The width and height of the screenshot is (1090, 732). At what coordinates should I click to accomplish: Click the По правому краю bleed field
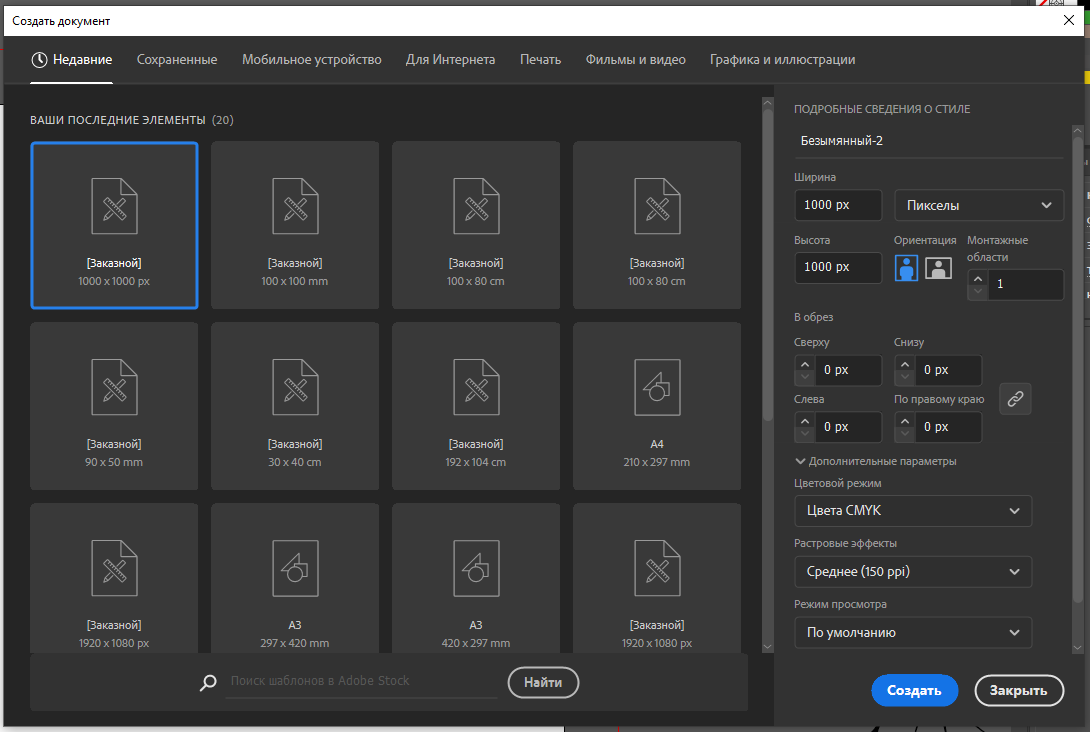click(x=947, y=427)
